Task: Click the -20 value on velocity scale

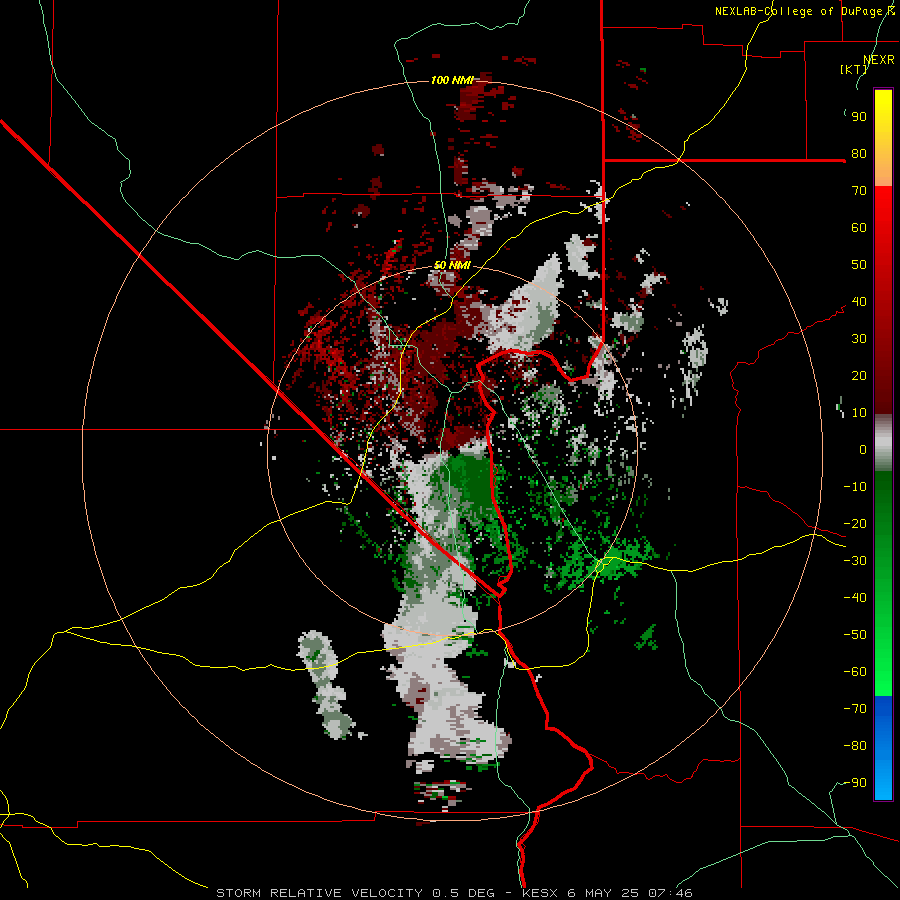Action: [x=855, y=524]
